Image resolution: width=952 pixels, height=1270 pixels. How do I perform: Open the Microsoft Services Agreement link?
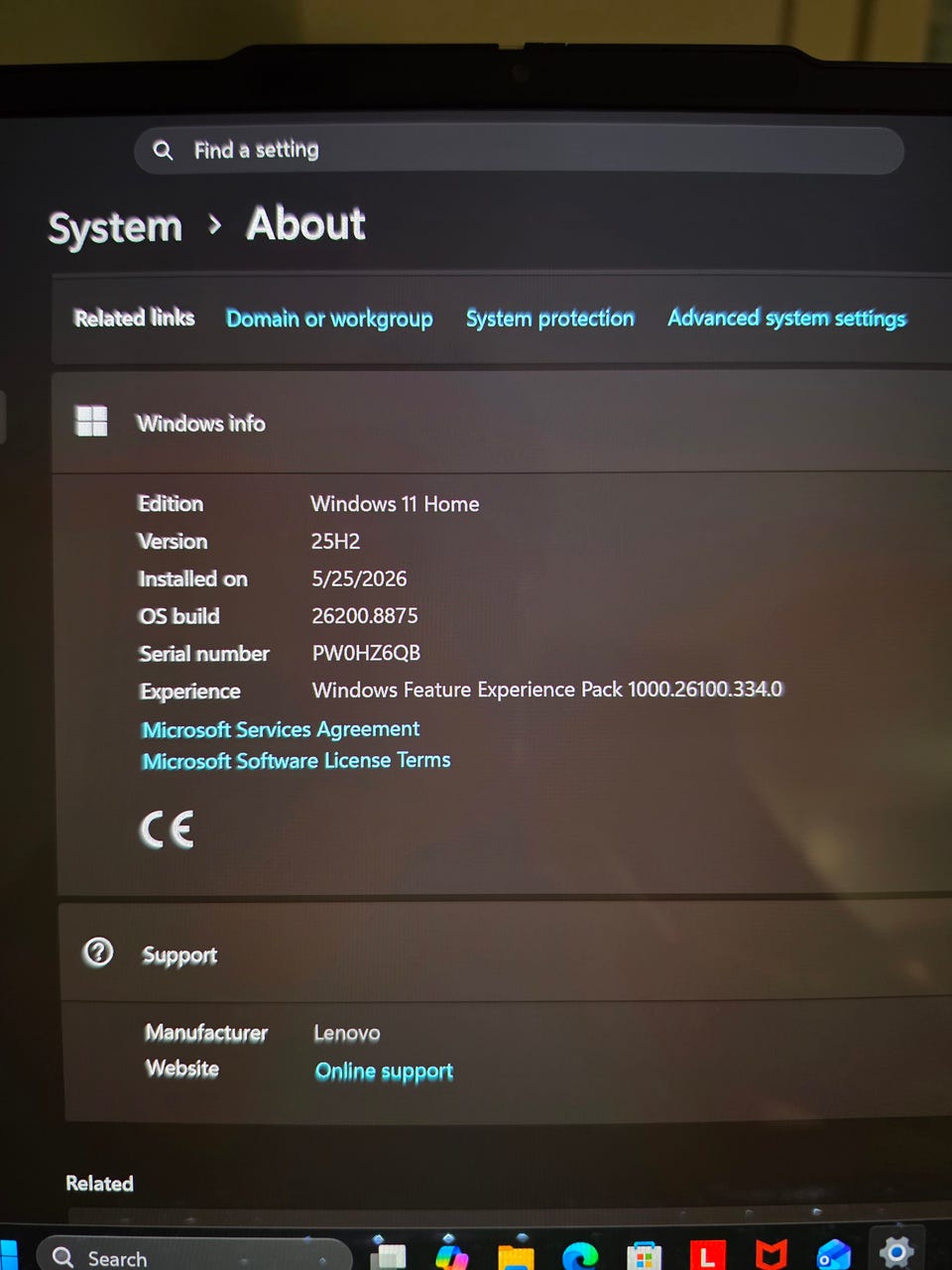[281, 729]
